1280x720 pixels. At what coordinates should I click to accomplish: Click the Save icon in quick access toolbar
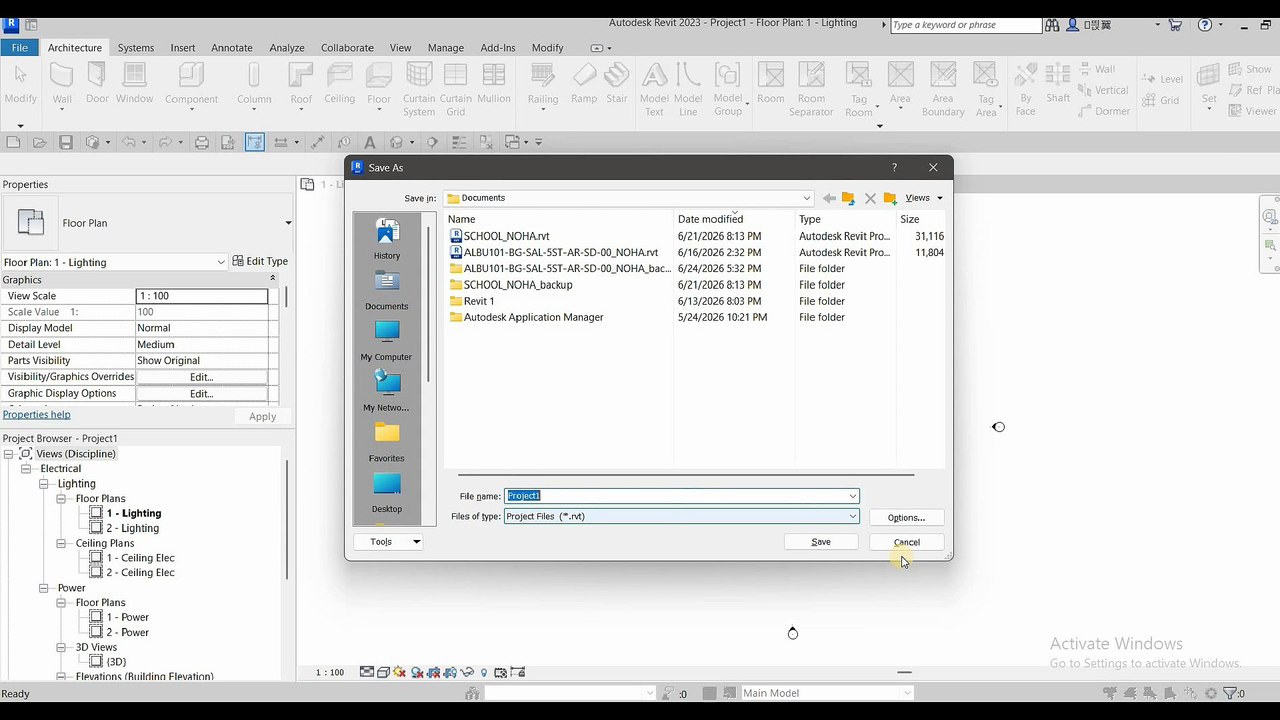[66, 143]
